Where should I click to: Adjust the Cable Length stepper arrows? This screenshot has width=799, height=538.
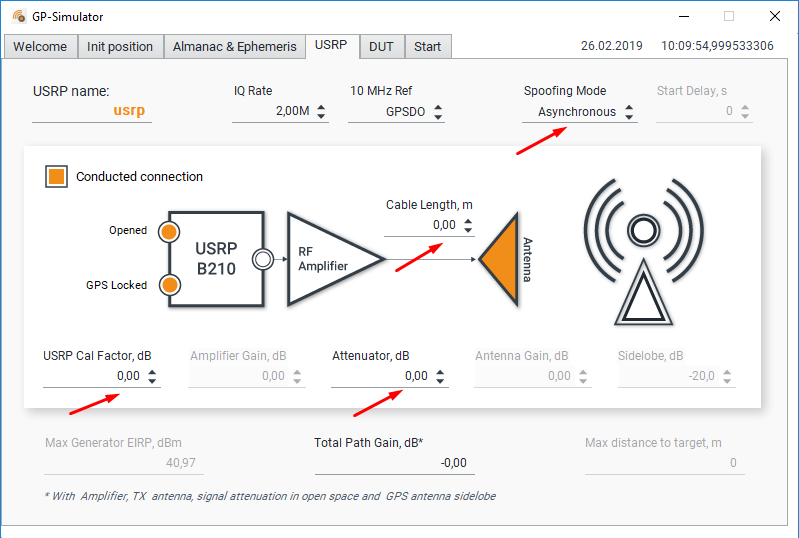point(468,226)
